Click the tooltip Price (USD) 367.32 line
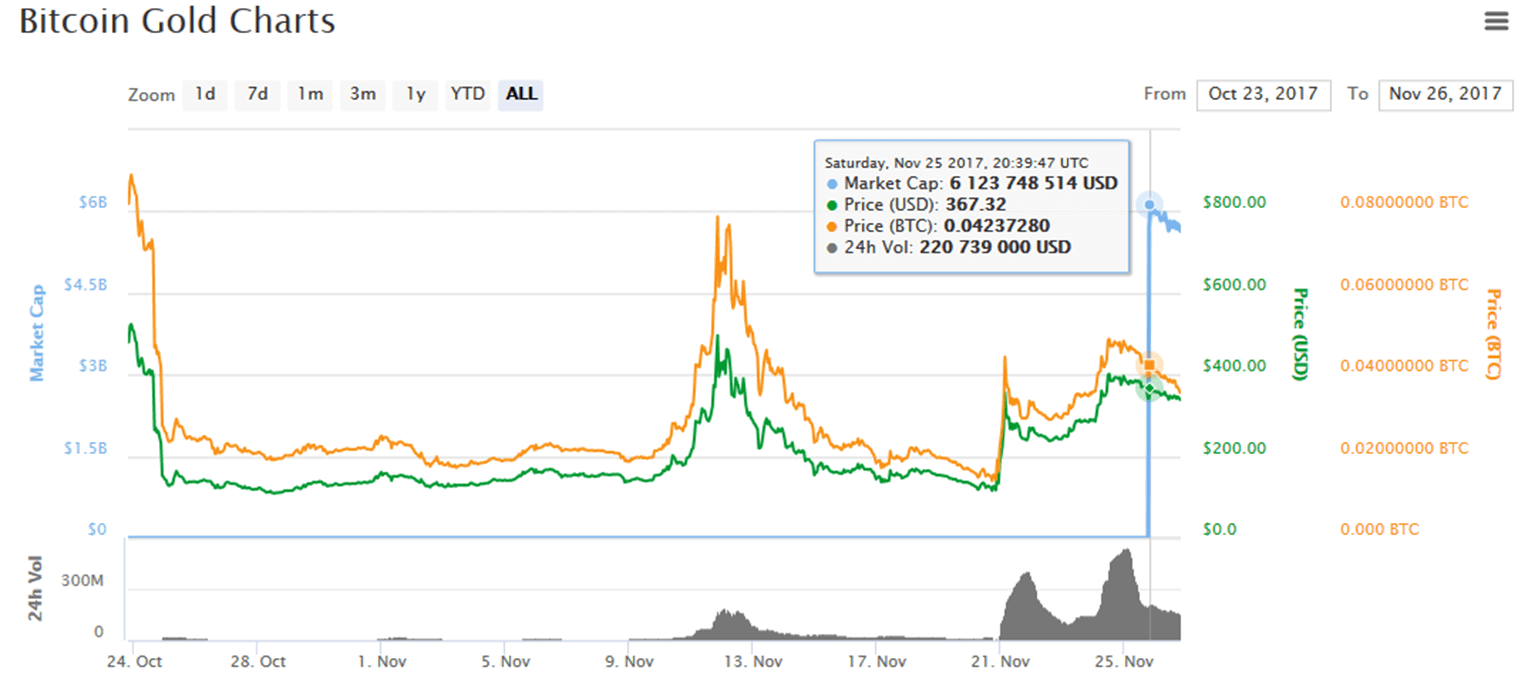 (x=915, y=205)
